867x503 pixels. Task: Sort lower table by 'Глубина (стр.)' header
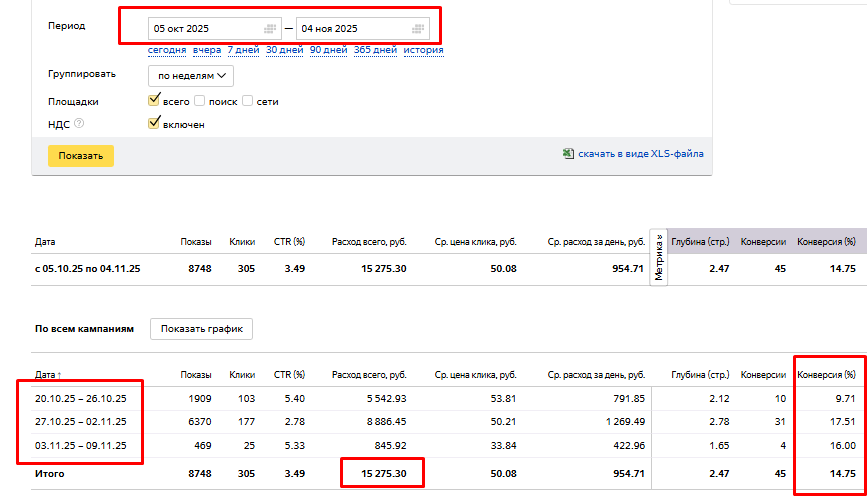point(700,375)
